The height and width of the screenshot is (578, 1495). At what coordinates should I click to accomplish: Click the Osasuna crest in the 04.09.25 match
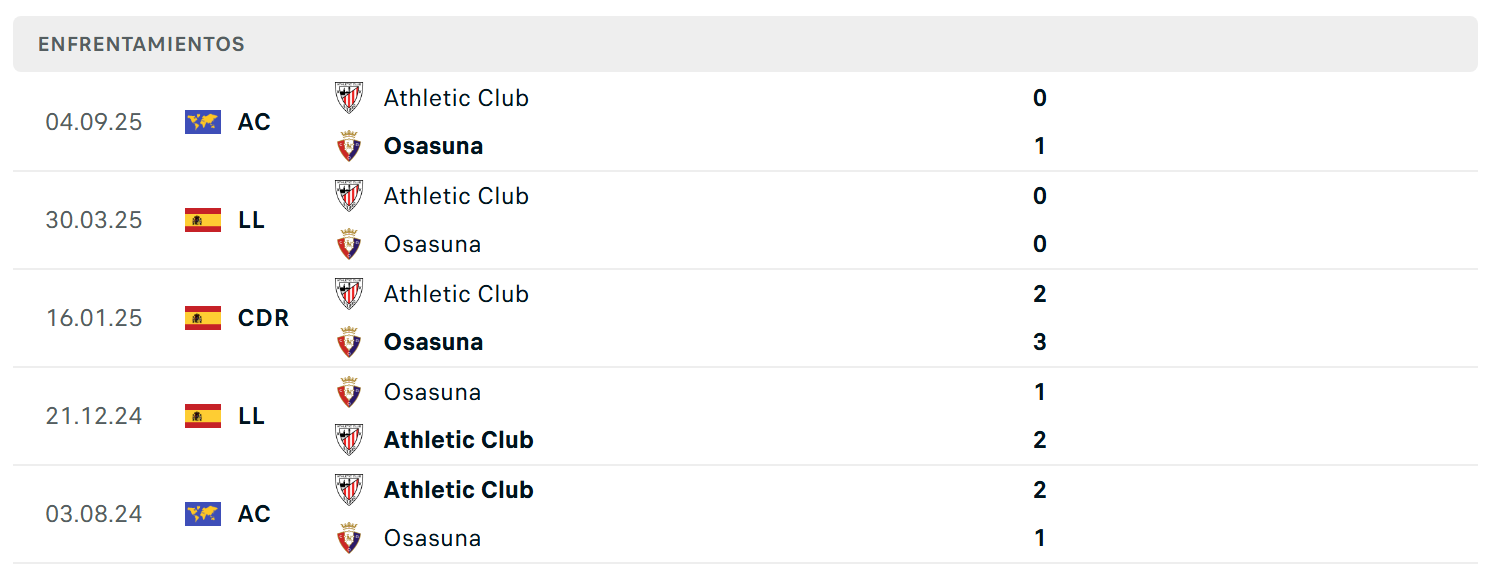click(x=349, y=146)
